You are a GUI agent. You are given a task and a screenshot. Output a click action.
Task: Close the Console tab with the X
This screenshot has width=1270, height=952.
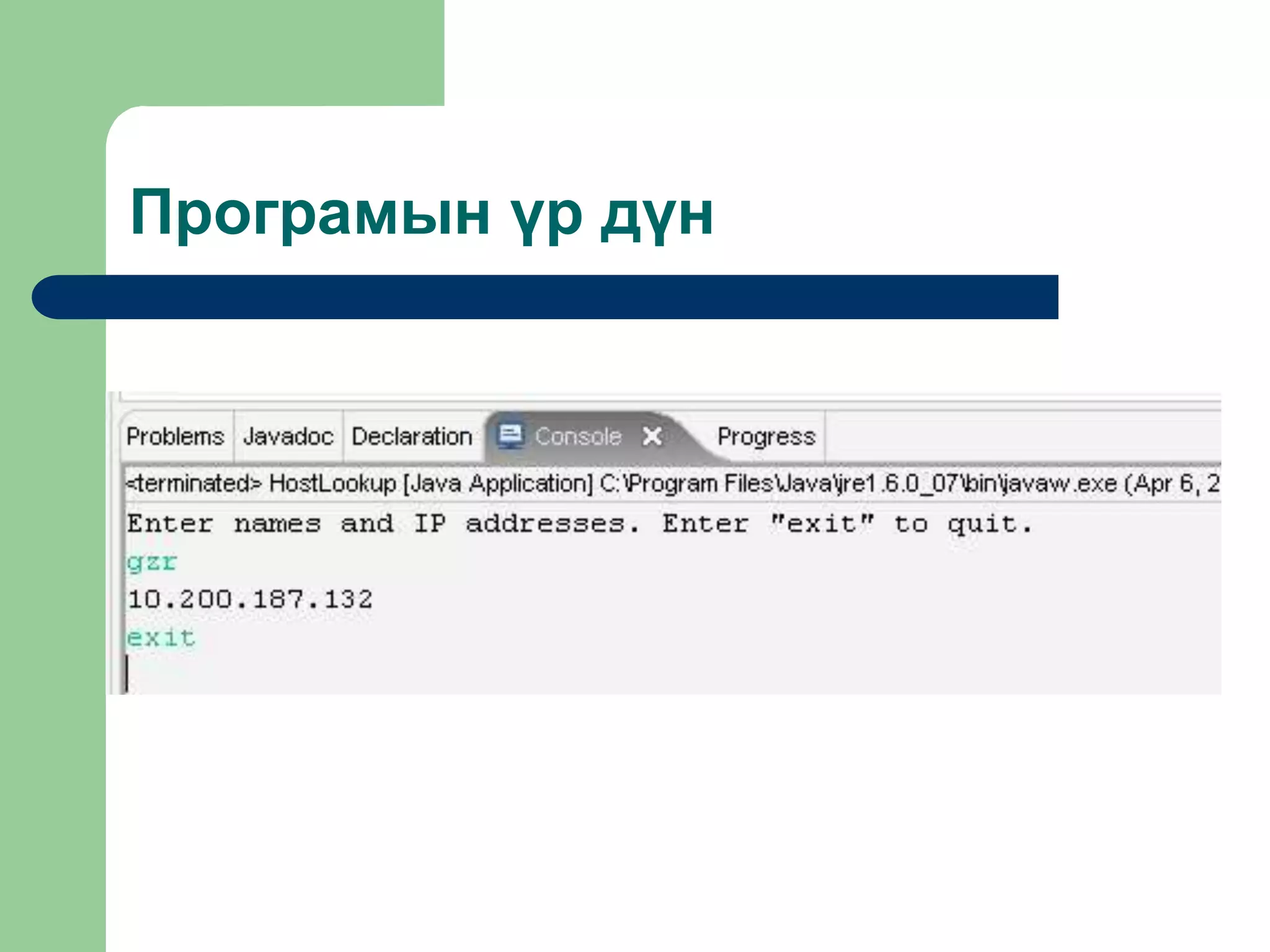click(652, 436)
